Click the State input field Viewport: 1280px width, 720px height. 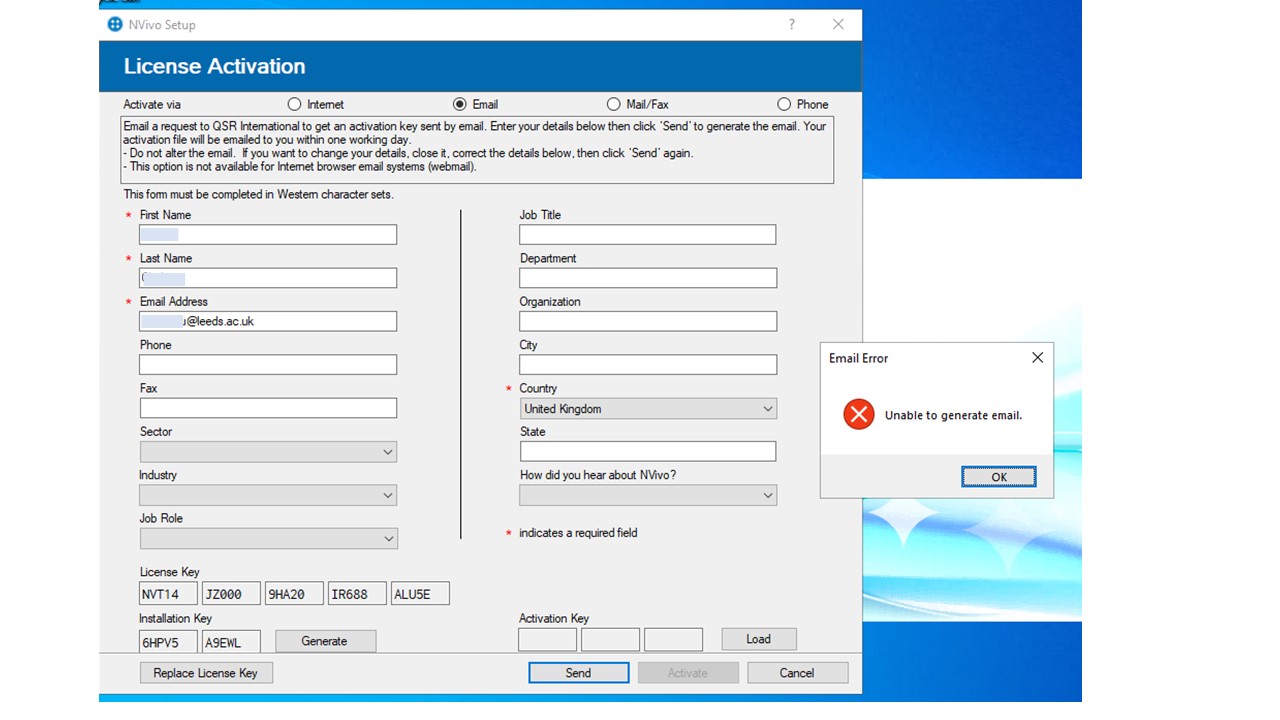[x=648, y=451]
